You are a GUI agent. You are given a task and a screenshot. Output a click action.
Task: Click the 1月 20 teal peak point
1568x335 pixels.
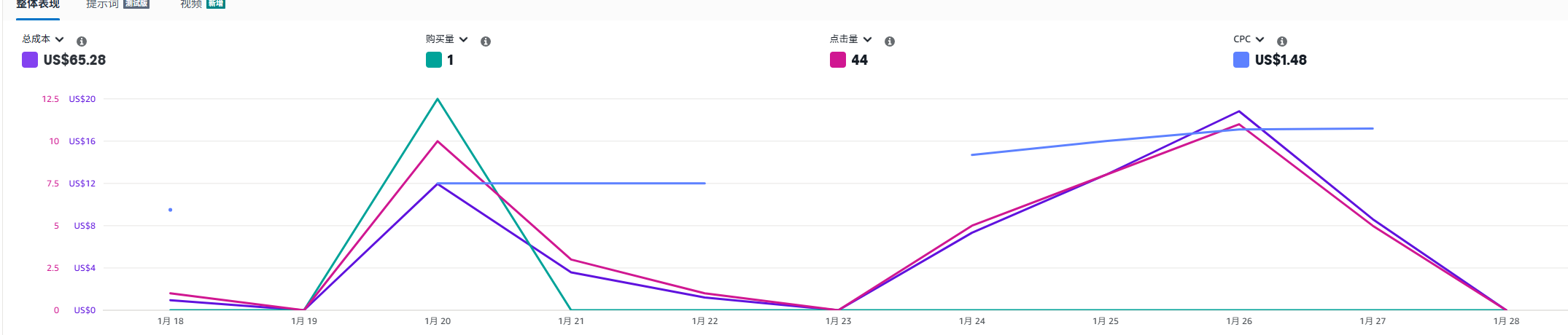[x=438, y=99]
